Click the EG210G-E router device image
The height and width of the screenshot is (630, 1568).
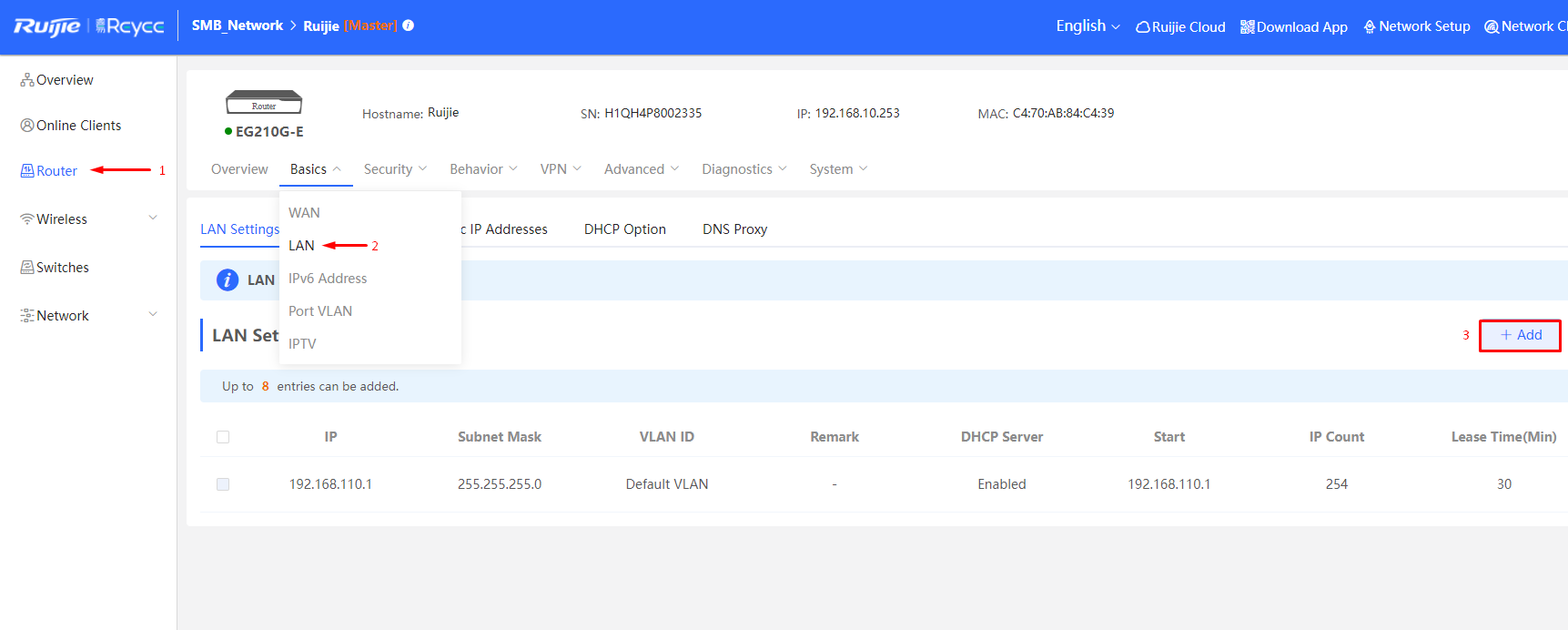264,102
